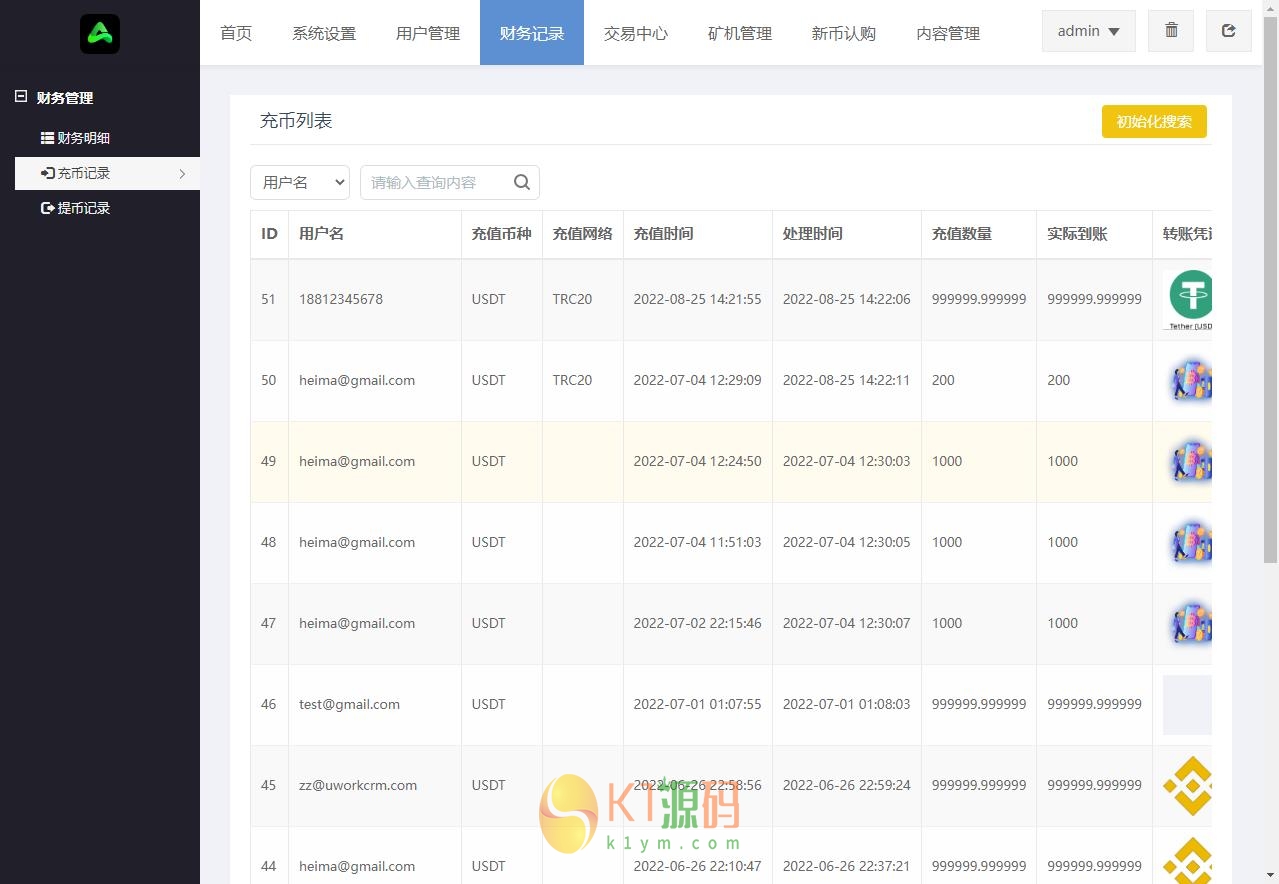The image size is (1279, 884).
Task: Expand the admin account dropdown
Action: pyautogui.click(x=1088, y=31)
